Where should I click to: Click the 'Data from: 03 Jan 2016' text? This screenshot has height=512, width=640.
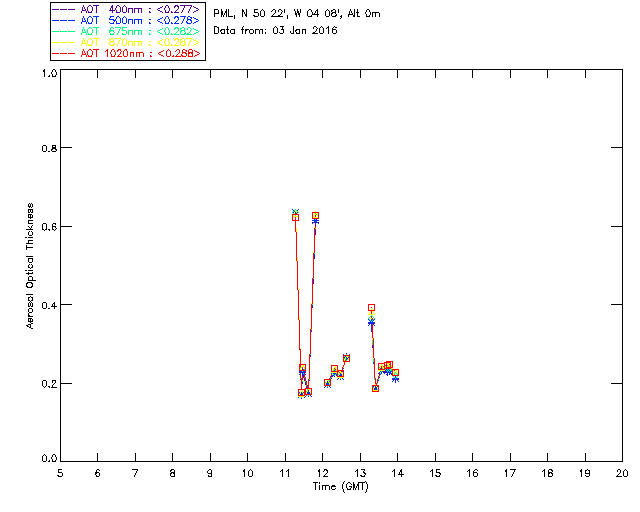point(275,30)
